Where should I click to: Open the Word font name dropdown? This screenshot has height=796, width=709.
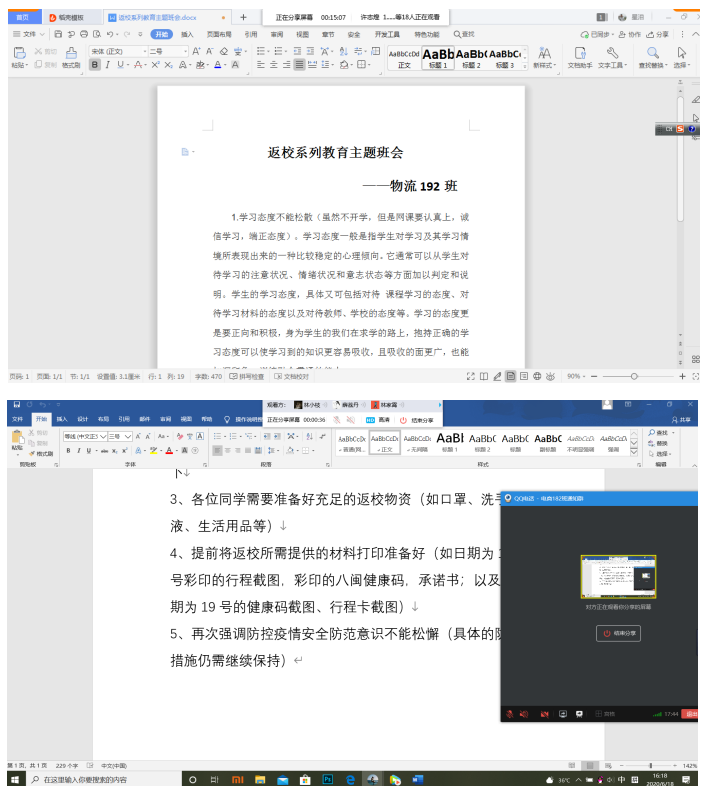click(101, 437)
